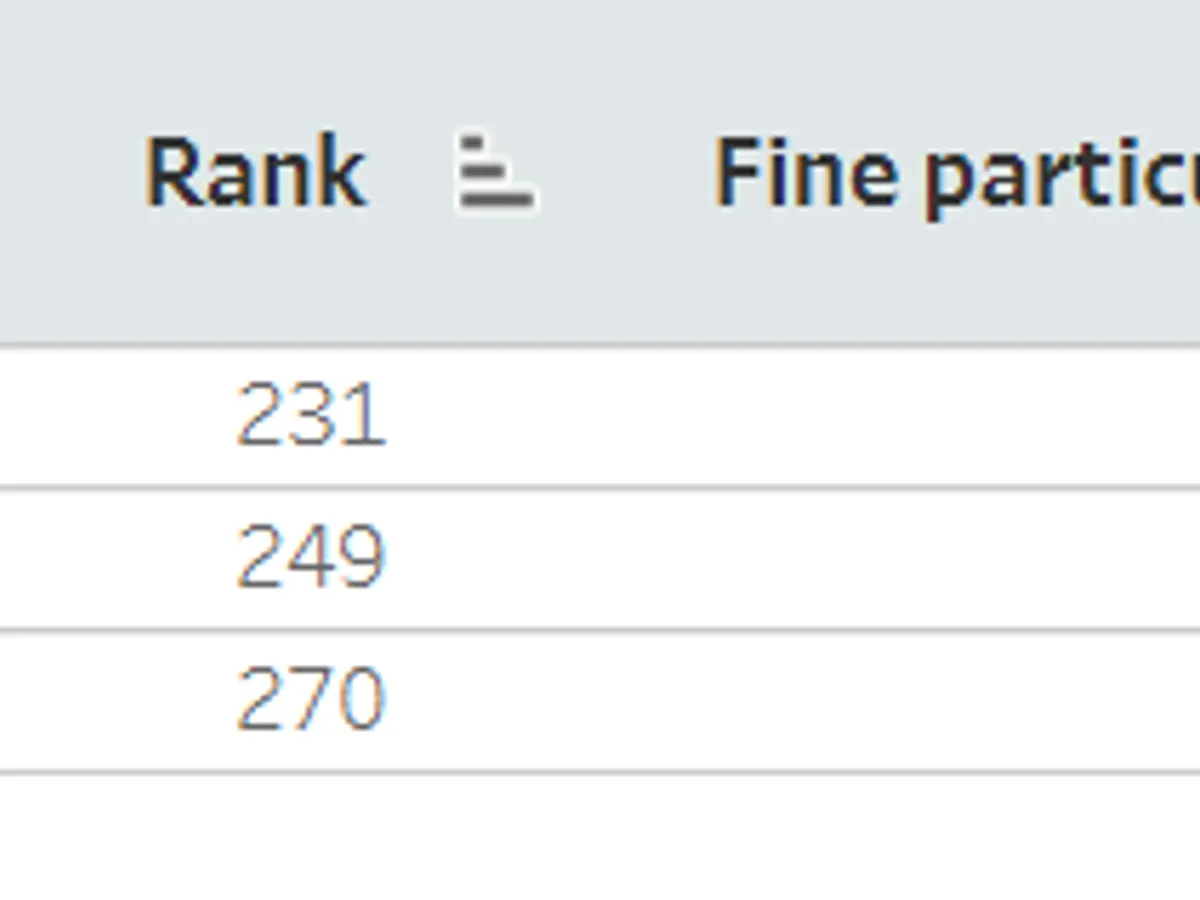The width and height of the screenshot is (1200, 900).
Task: Select the Rank column header label
Action: pos(256,173)
